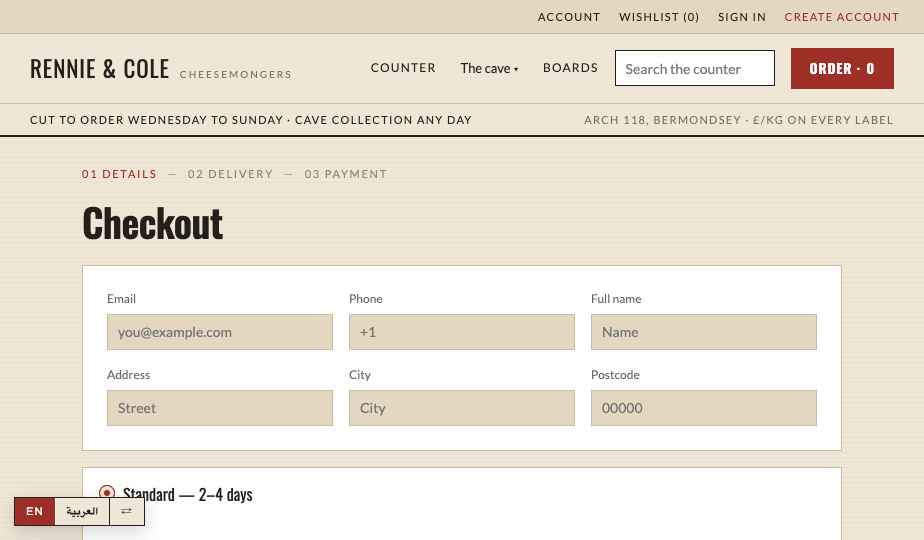The image size is (924, 540).
Task: Open the Counter menu item
Action: coord(403,68)
